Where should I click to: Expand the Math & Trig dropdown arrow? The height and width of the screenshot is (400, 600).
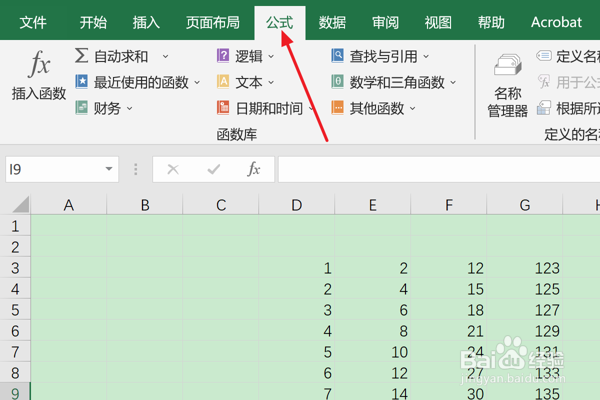[x=453, y=82]
